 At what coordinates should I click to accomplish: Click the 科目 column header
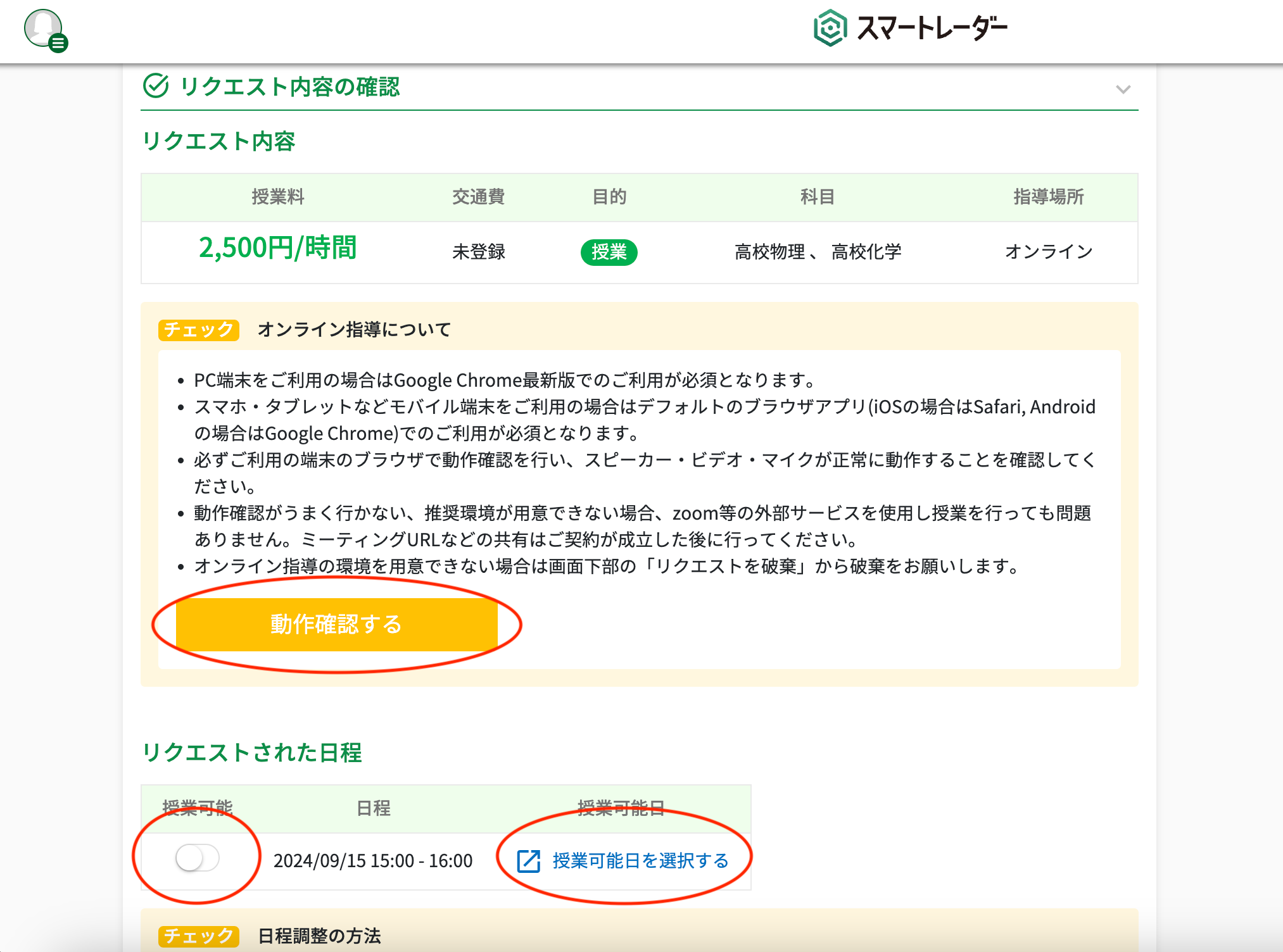(818, 197)
